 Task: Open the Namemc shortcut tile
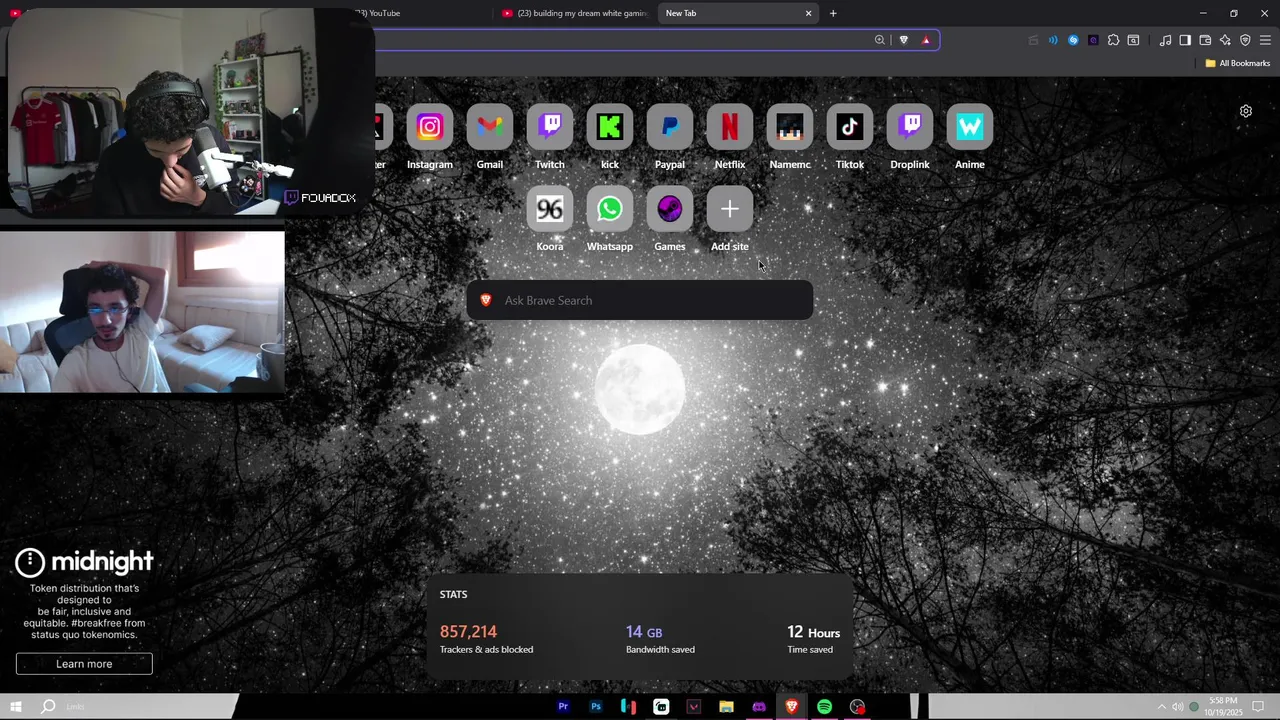(790, 128)
